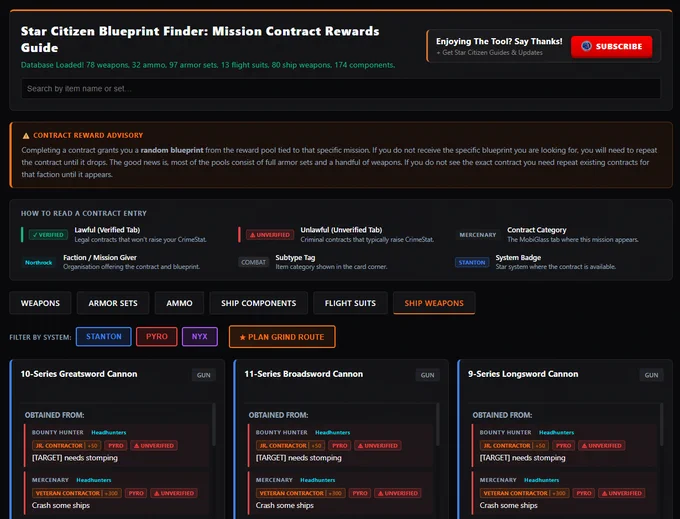Image resolution: width=680 pixels, height=519 pixels.
Task: Click GUN tag on Greatsword Cannon card
Action: (x=203, y=375)
